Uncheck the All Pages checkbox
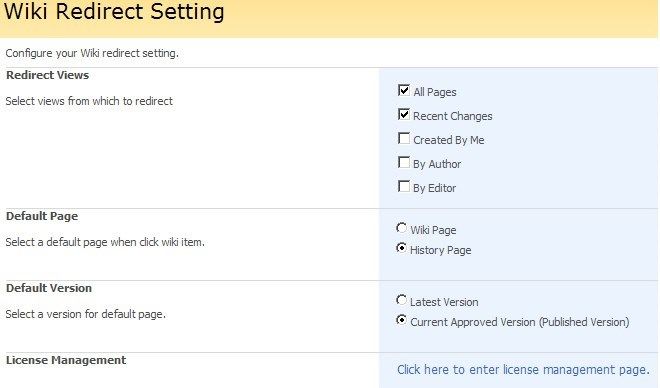The image size is (660, 388). click(404, 90)
